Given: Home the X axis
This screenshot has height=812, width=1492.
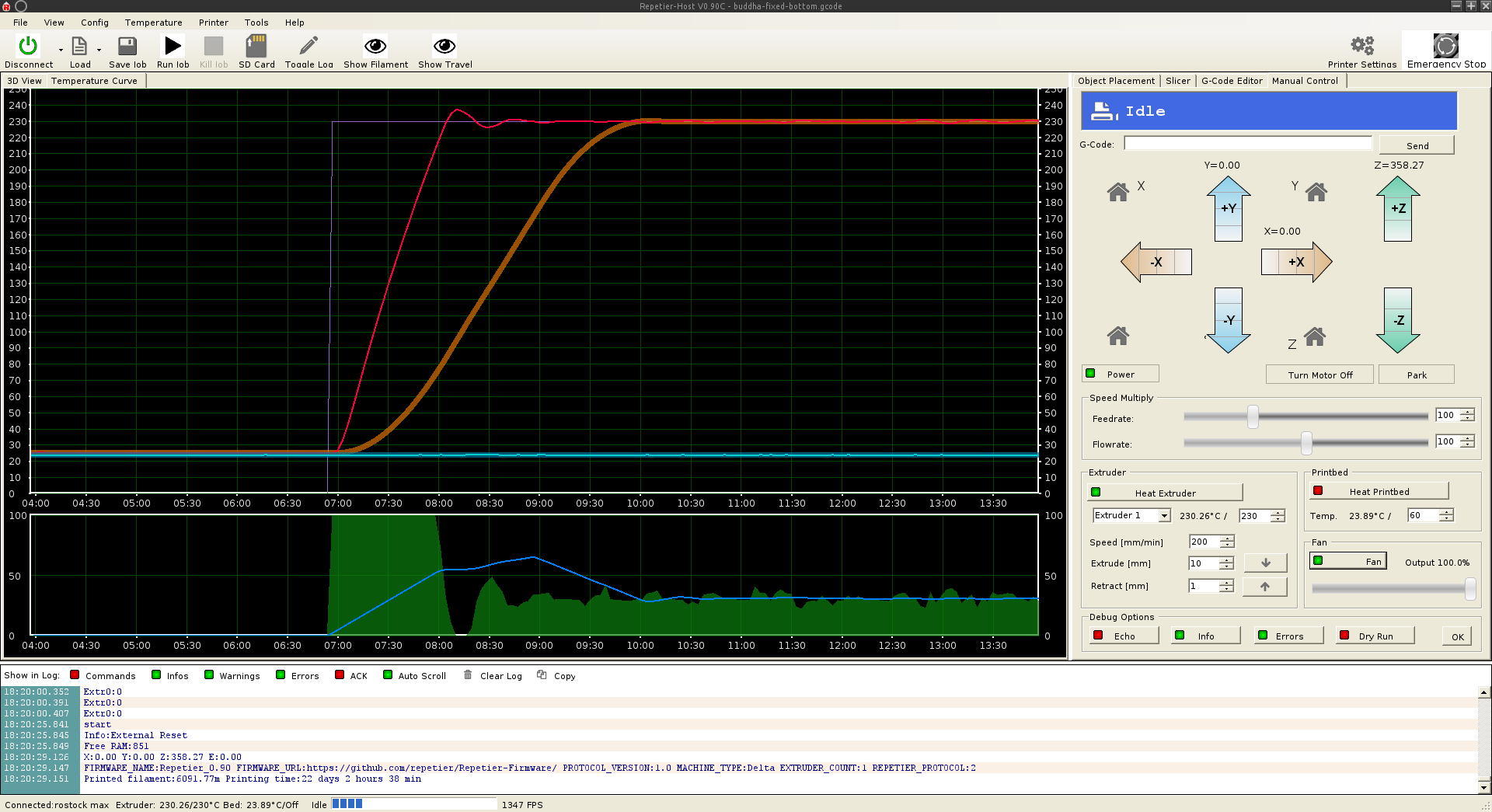Looking at the screenshot, I should pos(1117,191).
